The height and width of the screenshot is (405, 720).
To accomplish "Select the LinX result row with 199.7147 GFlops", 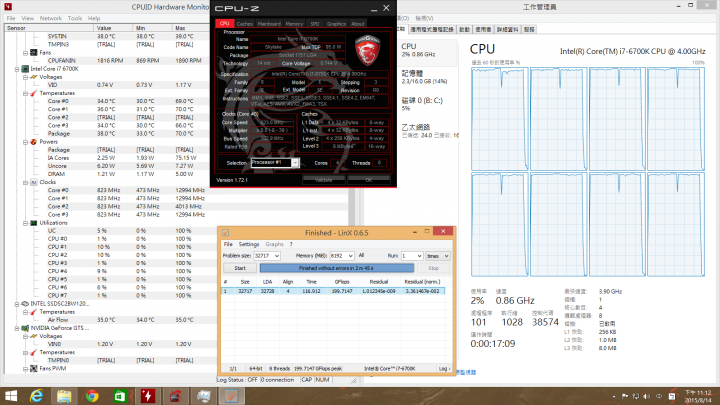I will coord(333,291).
